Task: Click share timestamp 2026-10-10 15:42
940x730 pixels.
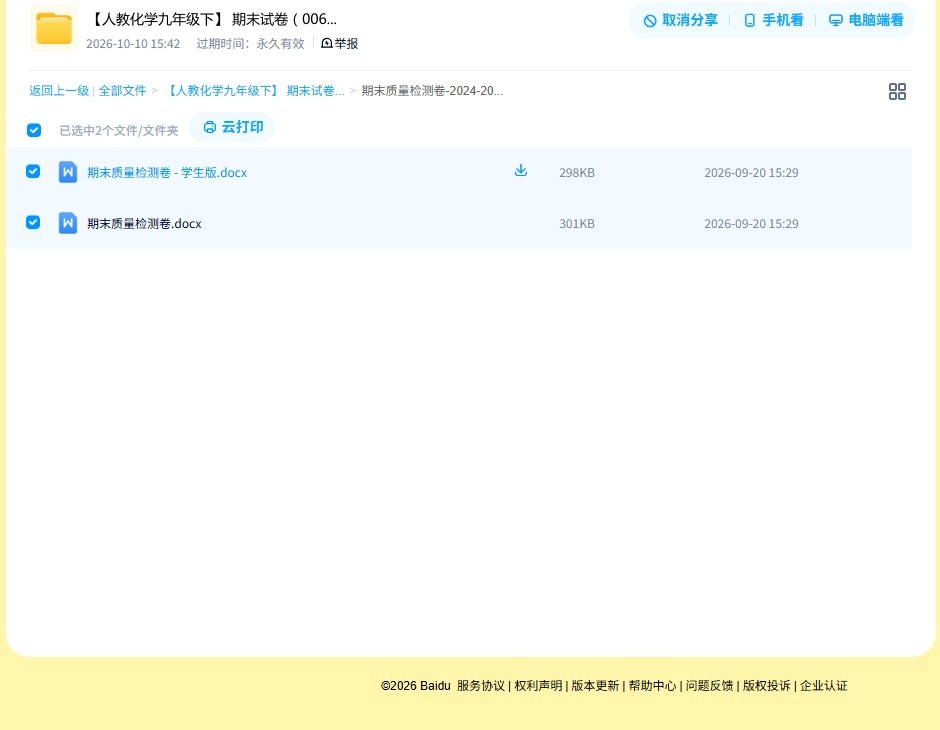Action: [133, 44]
